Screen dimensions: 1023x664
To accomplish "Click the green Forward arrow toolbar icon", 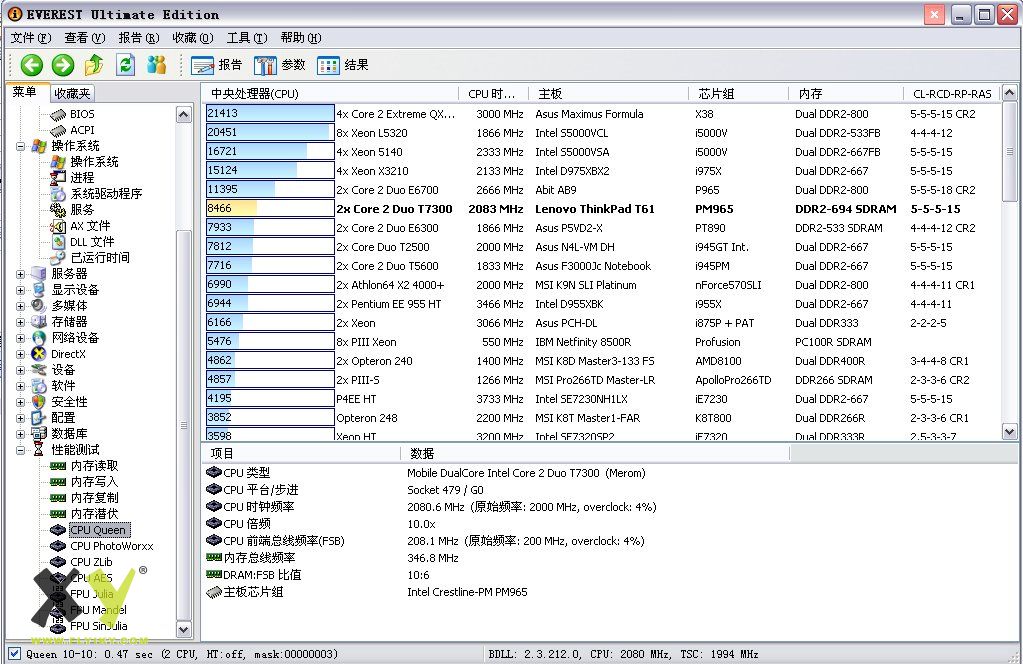I will pyautogui.click(x=63, y=65).
